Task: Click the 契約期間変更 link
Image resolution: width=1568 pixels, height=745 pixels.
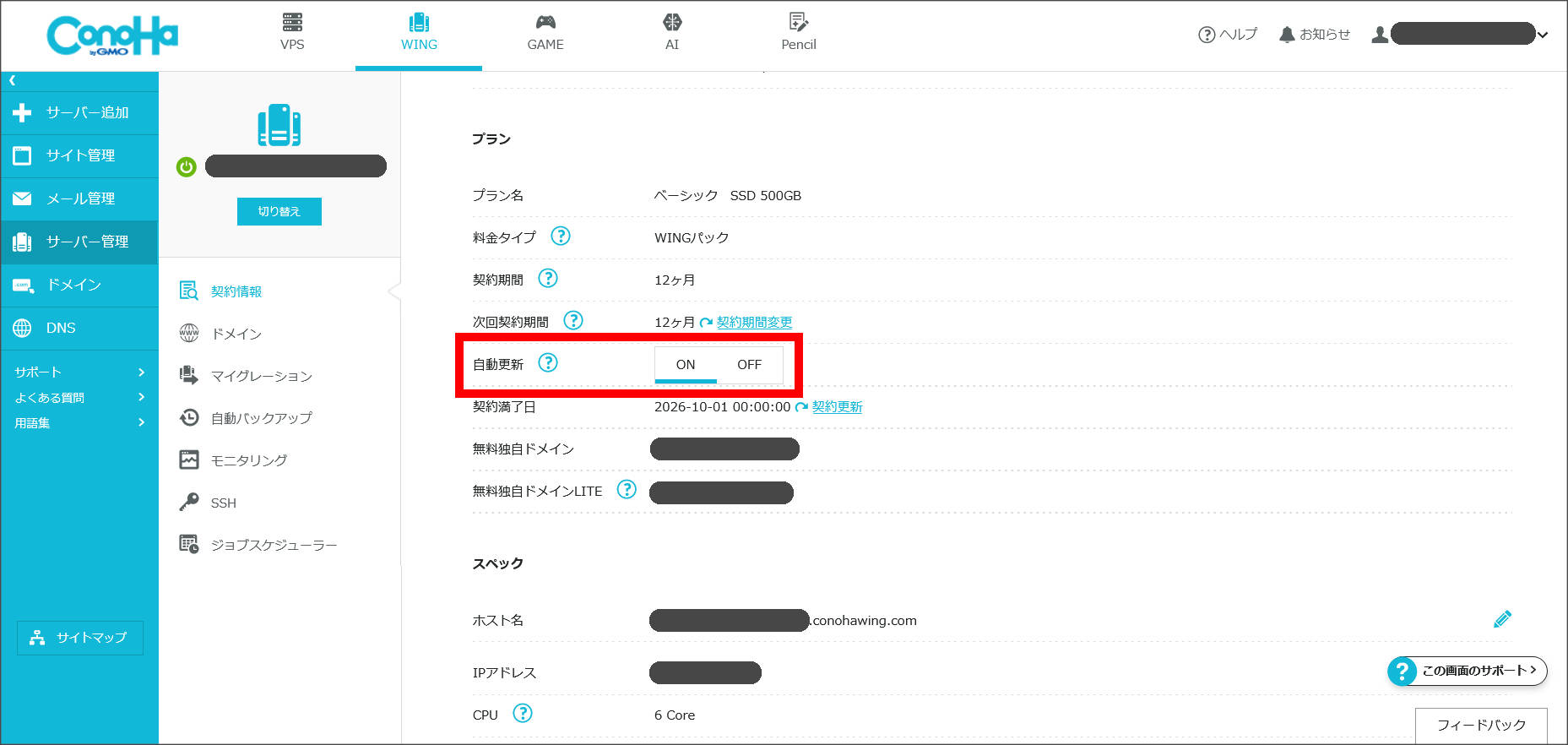Action: click(754, 322)
